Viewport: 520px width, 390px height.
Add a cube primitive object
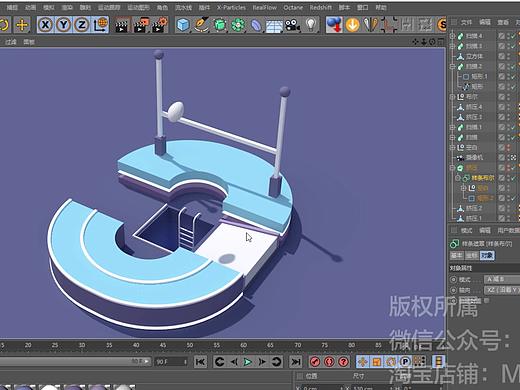pyautogui.click(x=183, y=25)
